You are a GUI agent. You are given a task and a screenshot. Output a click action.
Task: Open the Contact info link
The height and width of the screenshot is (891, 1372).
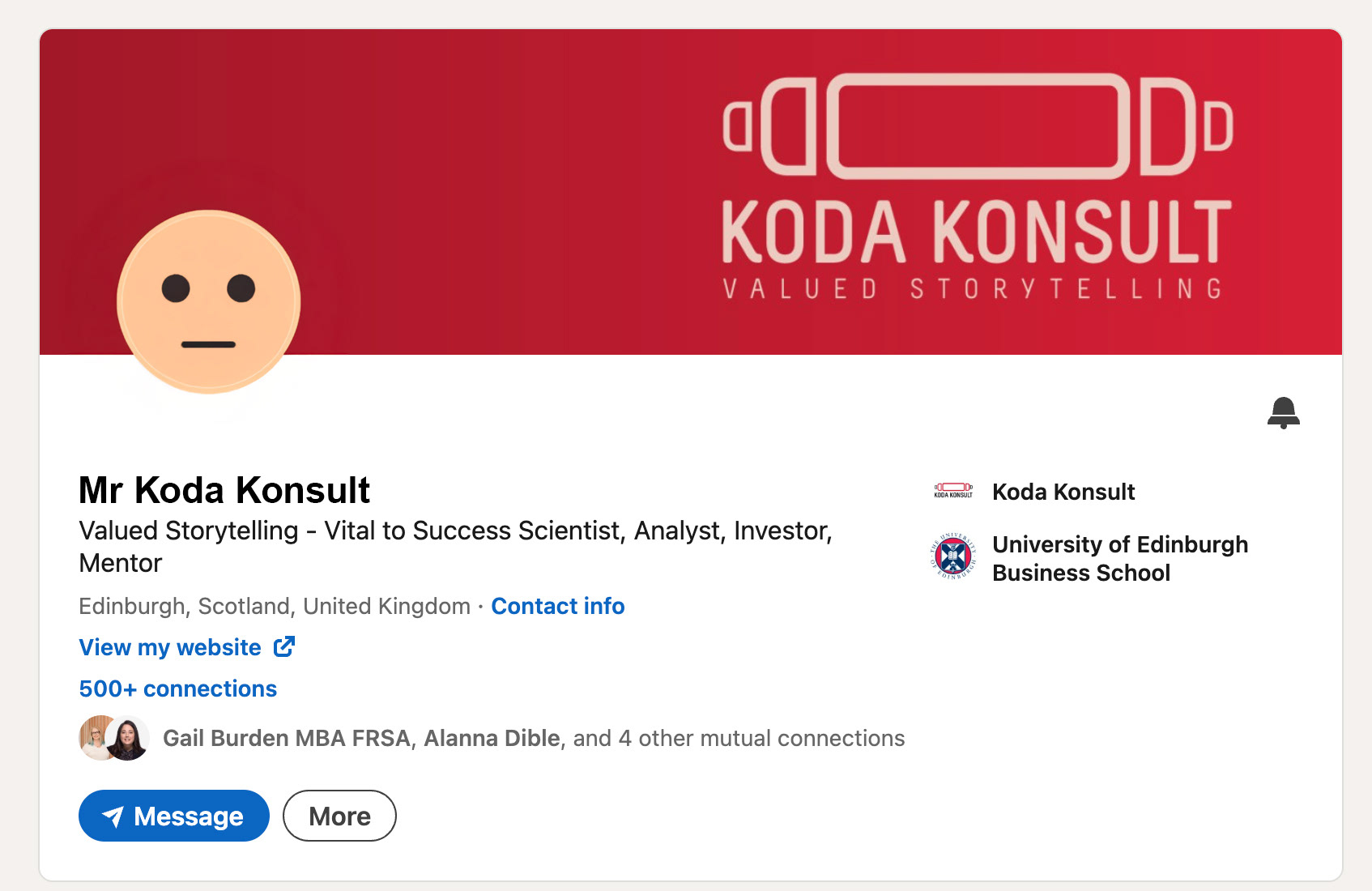(x=557, y=606)
